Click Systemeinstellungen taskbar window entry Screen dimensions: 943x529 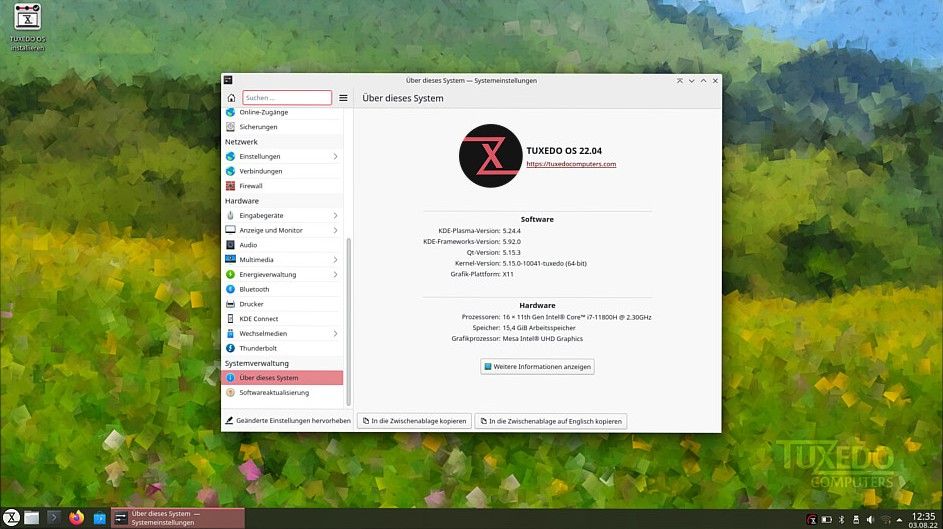[x=179, y=518]
